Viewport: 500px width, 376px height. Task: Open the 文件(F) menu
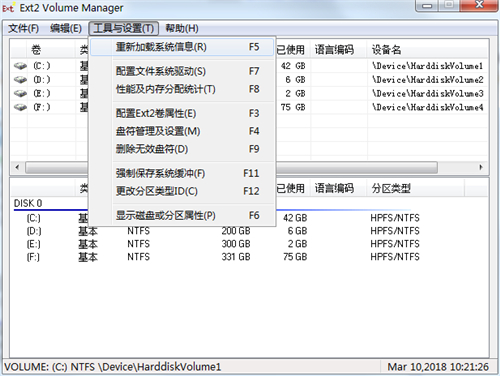[x=23, y=29]
